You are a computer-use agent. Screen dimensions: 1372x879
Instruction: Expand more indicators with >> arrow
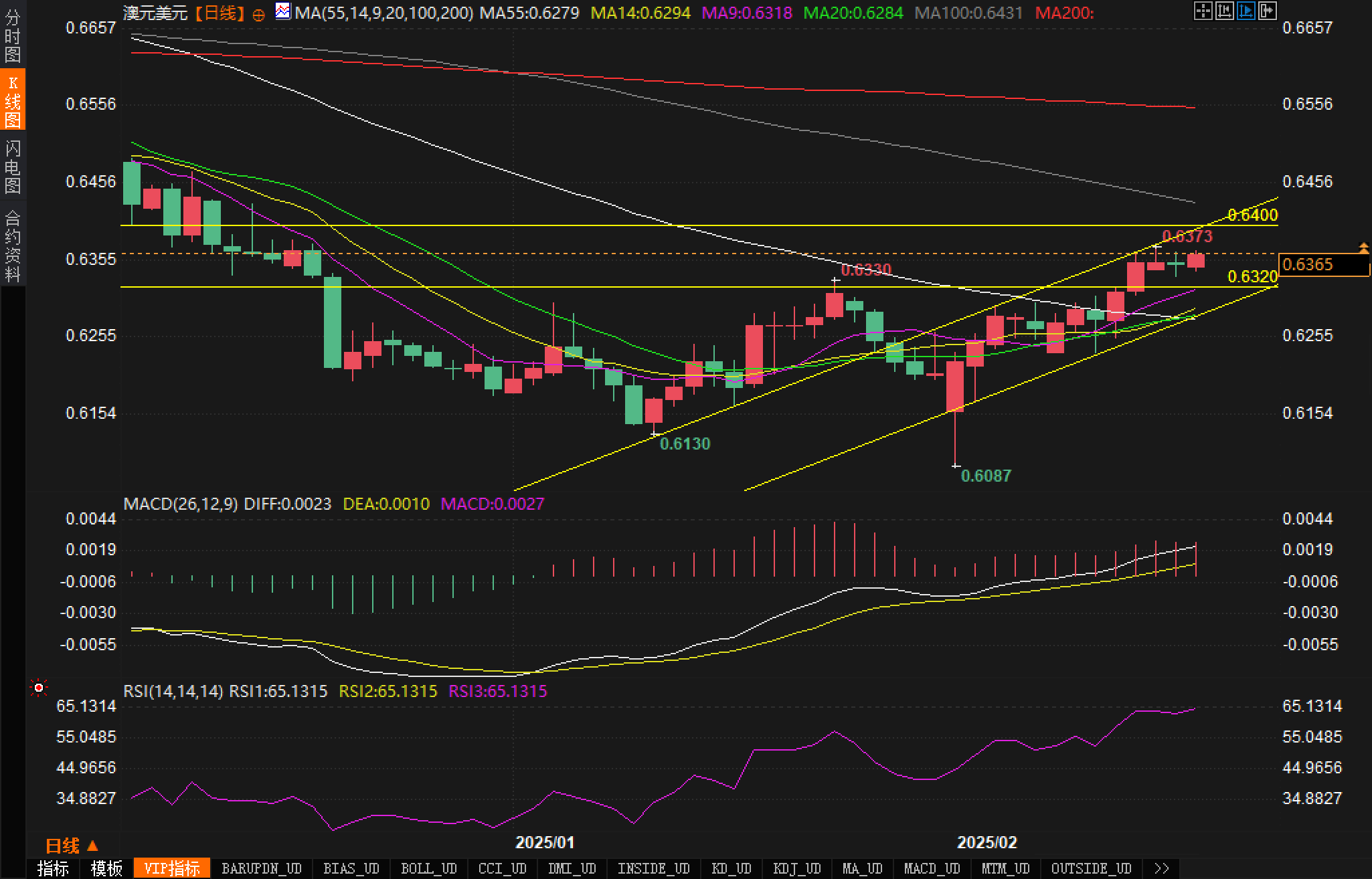[x=1163, y=868]
